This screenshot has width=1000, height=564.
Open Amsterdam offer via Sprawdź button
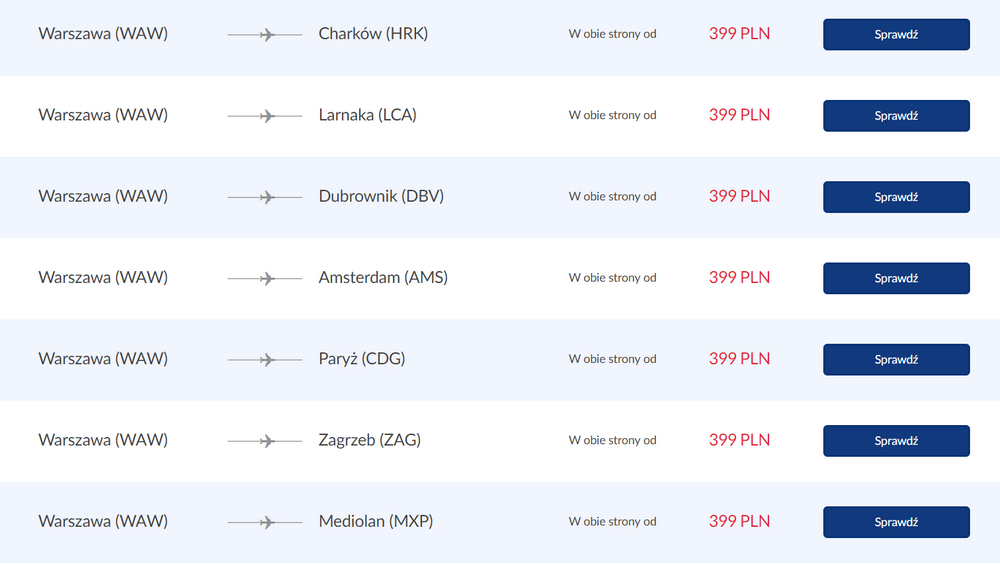click(x=896, y=278)
